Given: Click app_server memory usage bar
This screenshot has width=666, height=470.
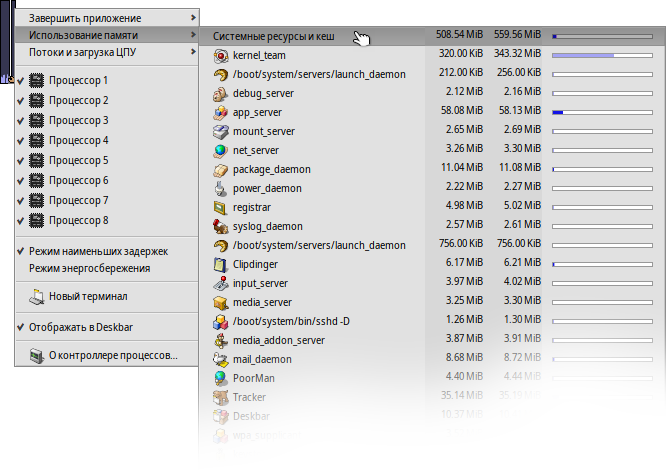Looking at the screenshot, I should point(602,113).
